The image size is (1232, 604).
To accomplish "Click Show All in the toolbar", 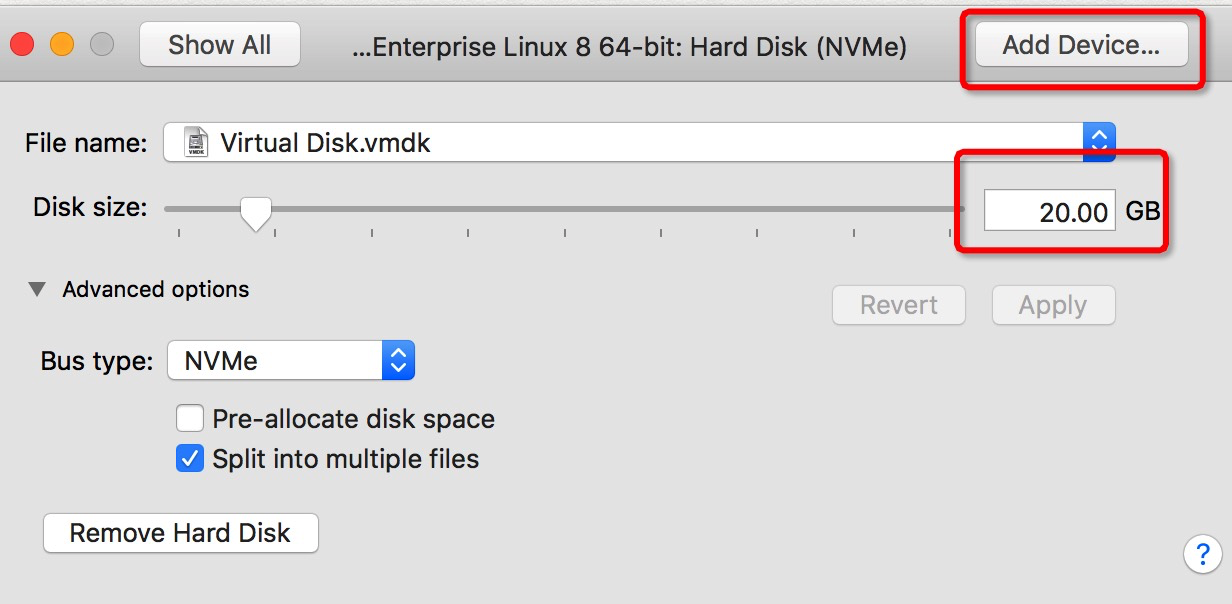I will coord(219,45).
